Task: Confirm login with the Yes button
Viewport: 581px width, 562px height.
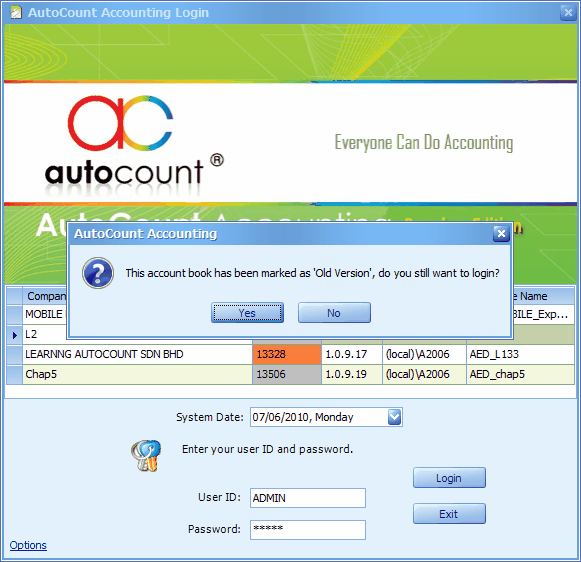Action: tap(247, 313)
